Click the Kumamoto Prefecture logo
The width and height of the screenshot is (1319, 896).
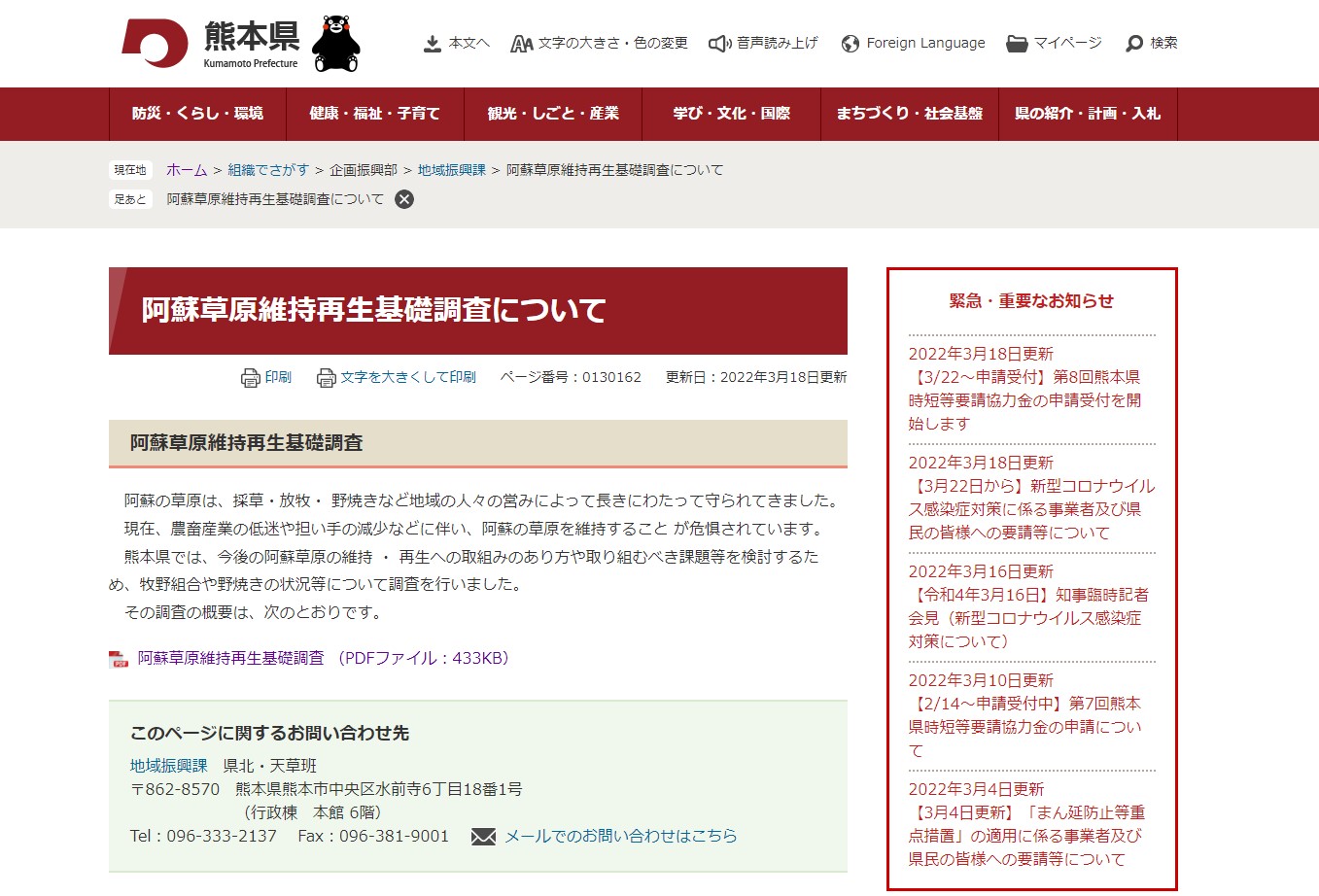209,44
